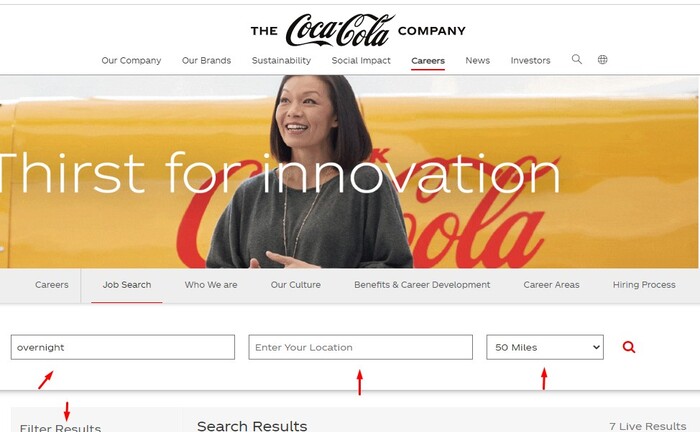Click the red job search magnifier icon

(x=629, y=347)
